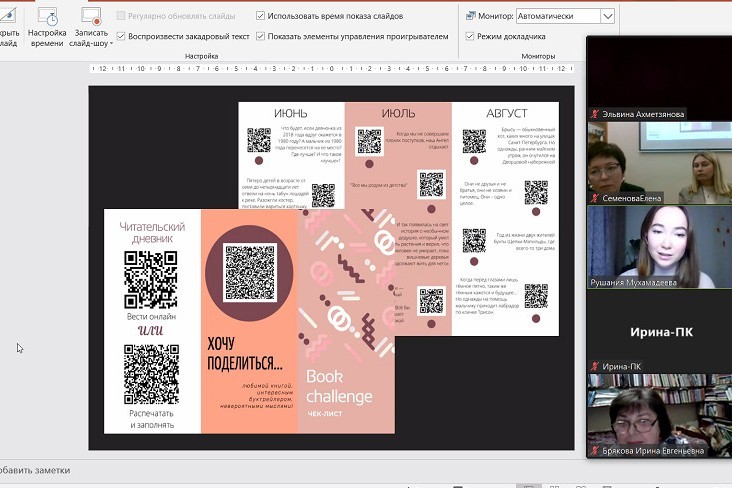This screenshot has width=732, height=488.
Task: Click the 'Мониторы' ribbon group label
Action: (x=537, y=57)
